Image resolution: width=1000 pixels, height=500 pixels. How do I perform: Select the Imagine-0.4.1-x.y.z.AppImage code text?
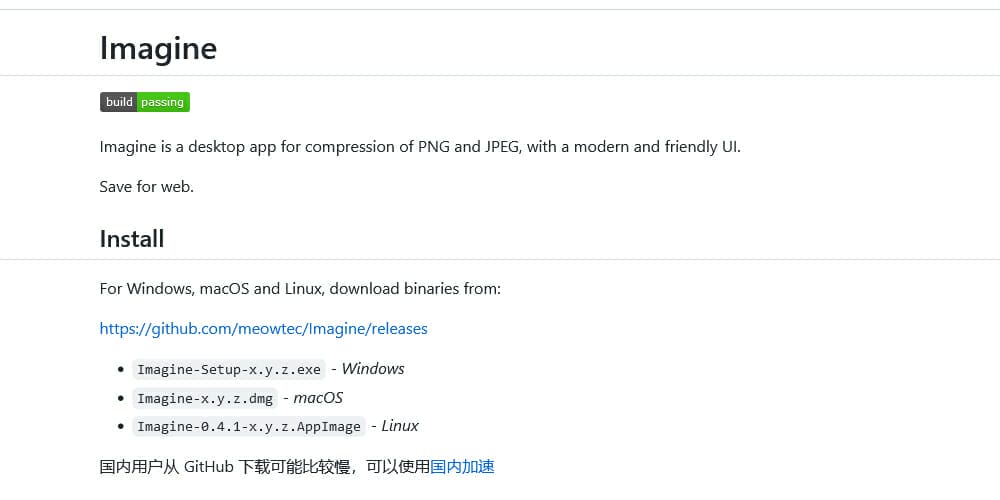click(249, 427)
